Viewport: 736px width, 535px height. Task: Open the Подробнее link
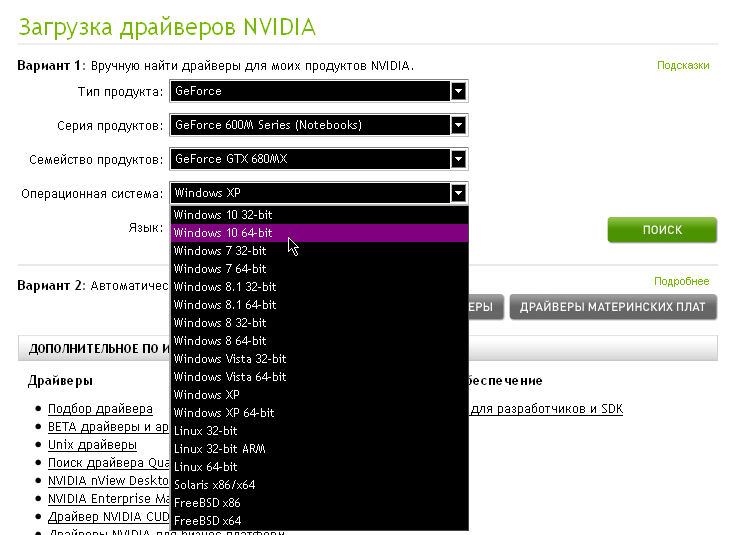tap(682, 281)
